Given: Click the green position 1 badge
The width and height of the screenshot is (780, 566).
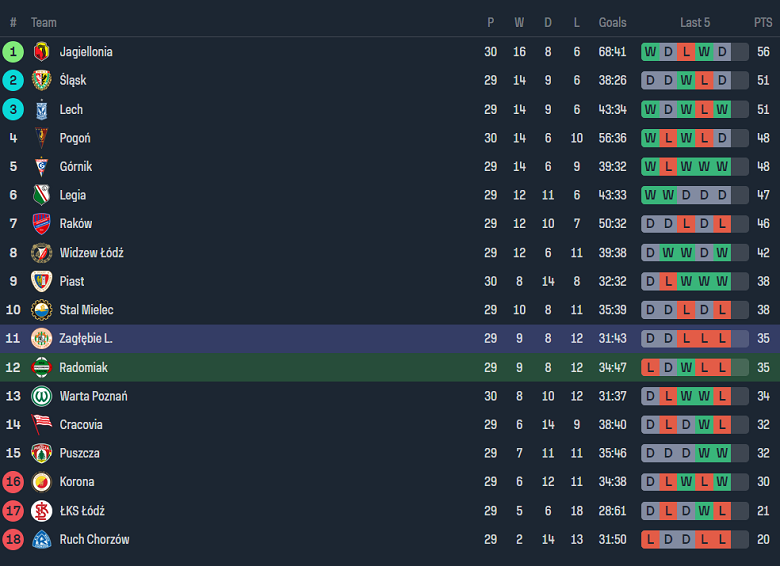Looking at the screenshot, I should pos(13,52).
